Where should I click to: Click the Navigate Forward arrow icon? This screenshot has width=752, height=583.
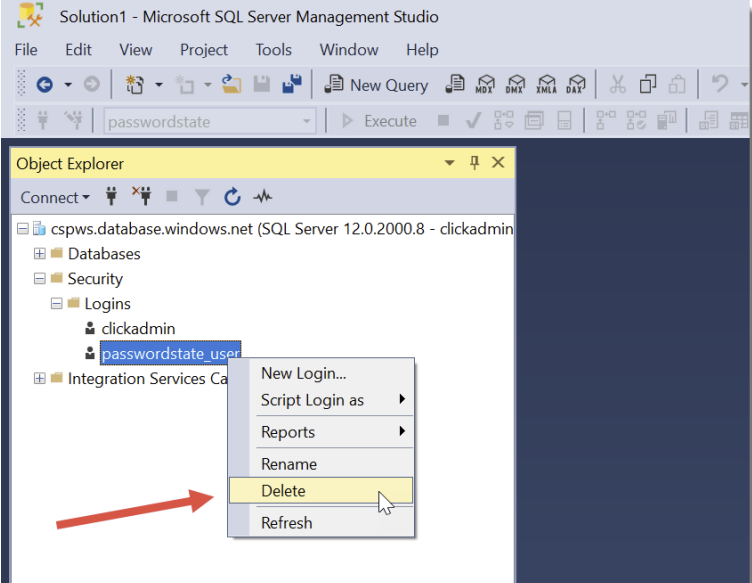coord(92,85)
